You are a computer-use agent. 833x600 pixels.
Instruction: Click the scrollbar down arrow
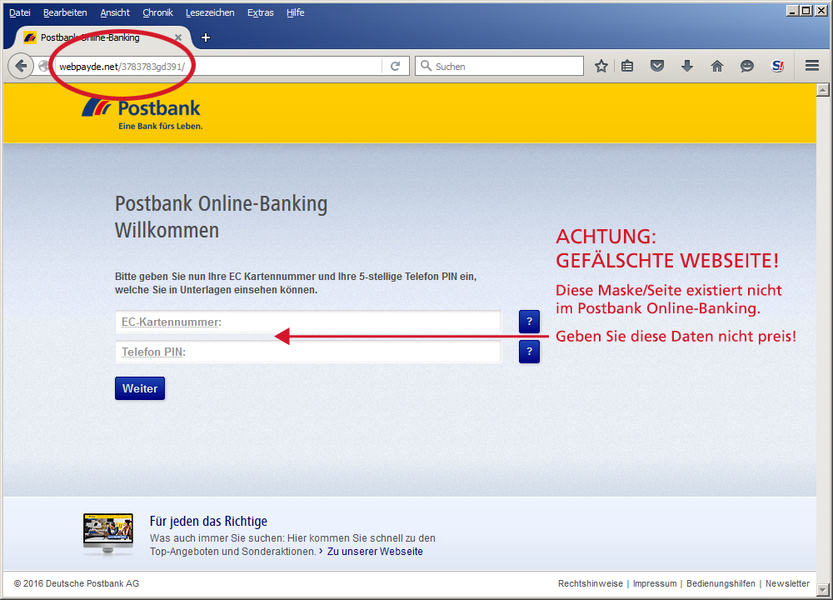[822, 589]
